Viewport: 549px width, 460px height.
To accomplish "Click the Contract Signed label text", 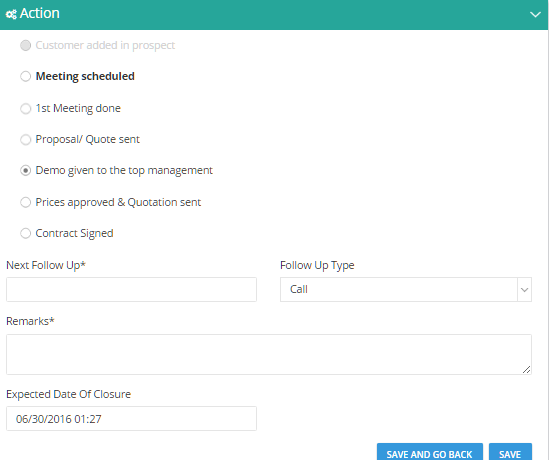I will [x=74, y=234].
